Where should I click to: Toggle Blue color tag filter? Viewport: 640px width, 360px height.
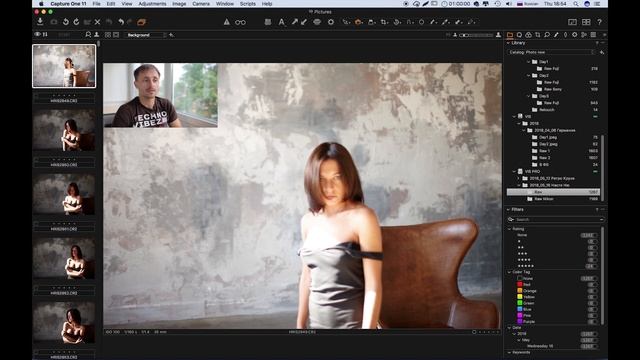pyautogui.click(x=592, y=309)
